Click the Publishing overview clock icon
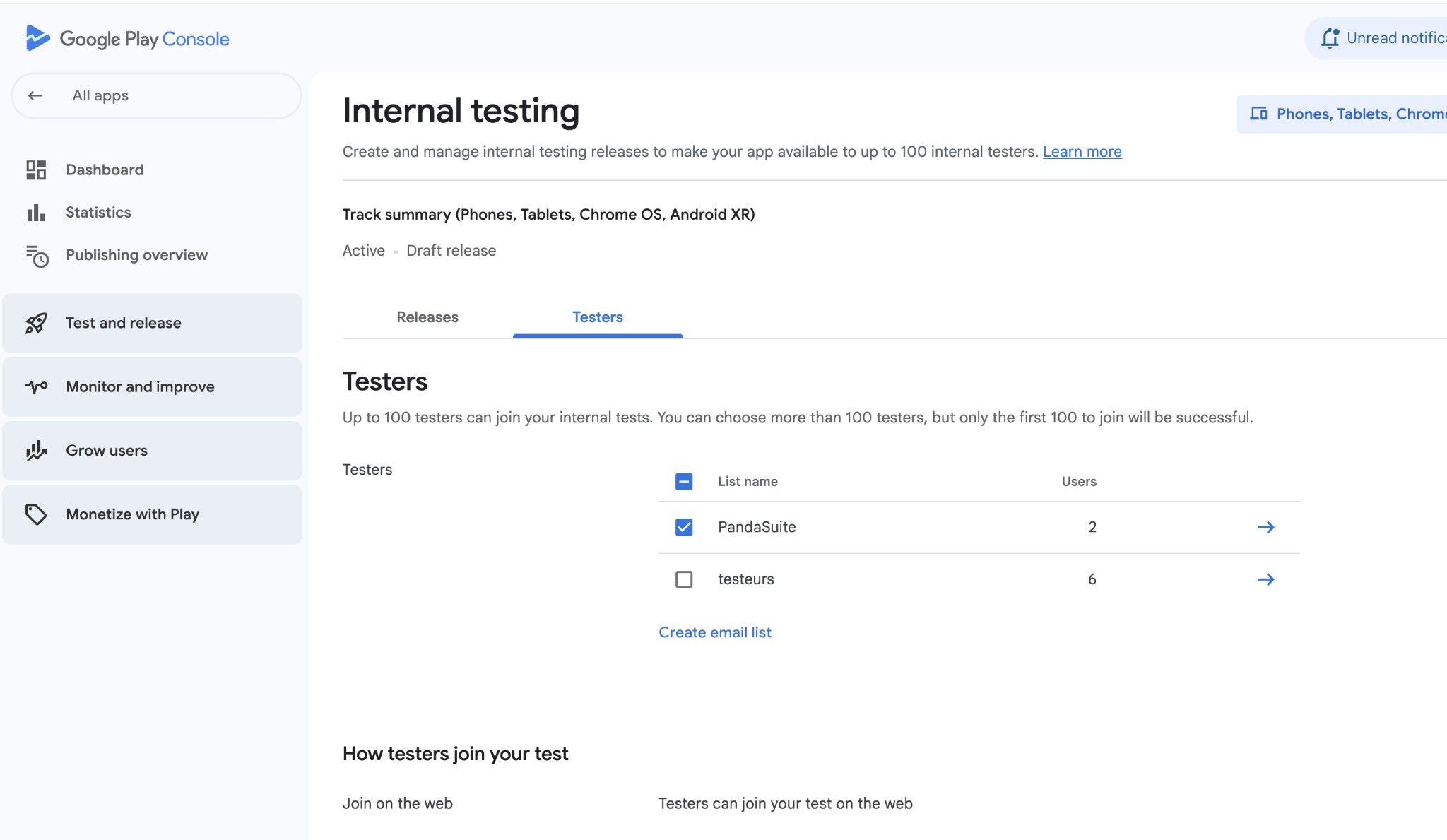1447x840 pixels. tap(37, 255)
